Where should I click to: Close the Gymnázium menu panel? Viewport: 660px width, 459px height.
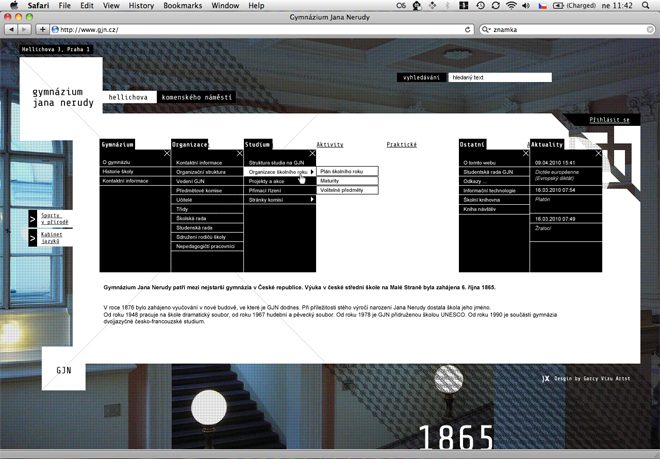167,153
